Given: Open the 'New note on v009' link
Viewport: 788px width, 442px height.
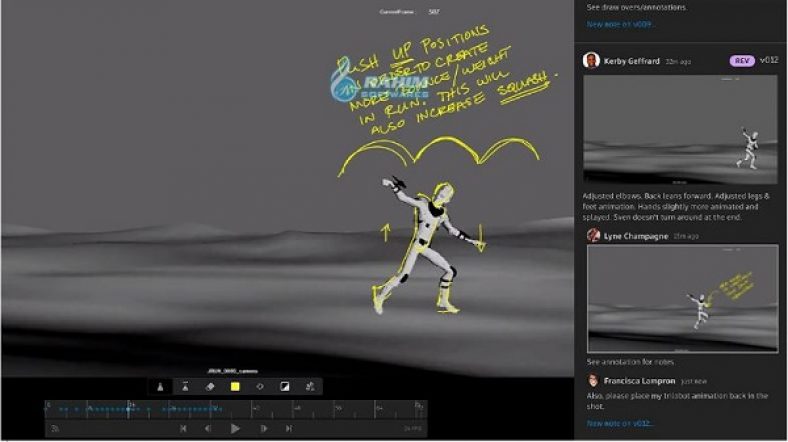Looking at the screenshot, I should (620, 24).
